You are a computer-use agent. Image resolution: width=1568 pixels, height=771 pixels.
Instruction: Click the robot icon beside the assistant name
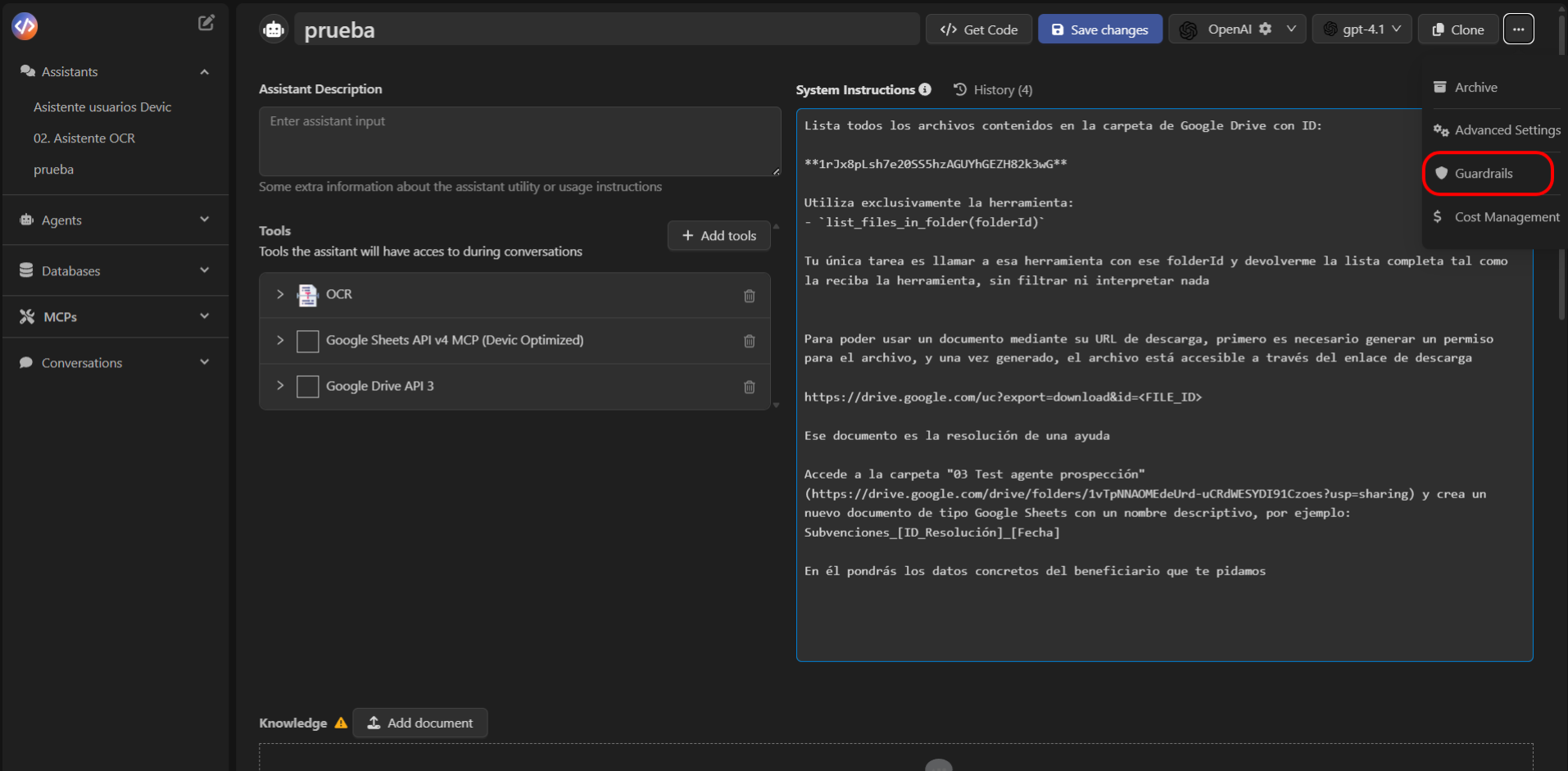click(273, 29)
